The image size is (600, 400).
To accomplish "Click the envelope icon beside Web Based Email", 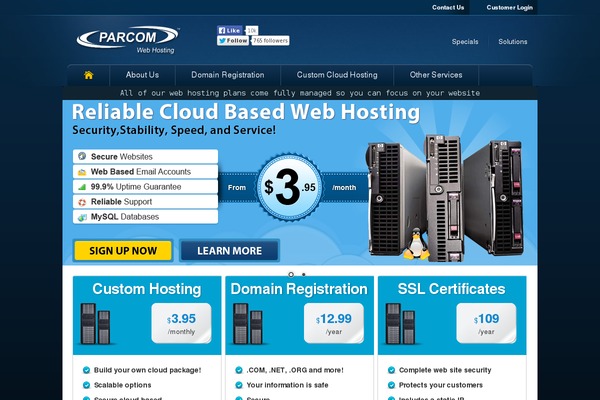I will (82, 172).
